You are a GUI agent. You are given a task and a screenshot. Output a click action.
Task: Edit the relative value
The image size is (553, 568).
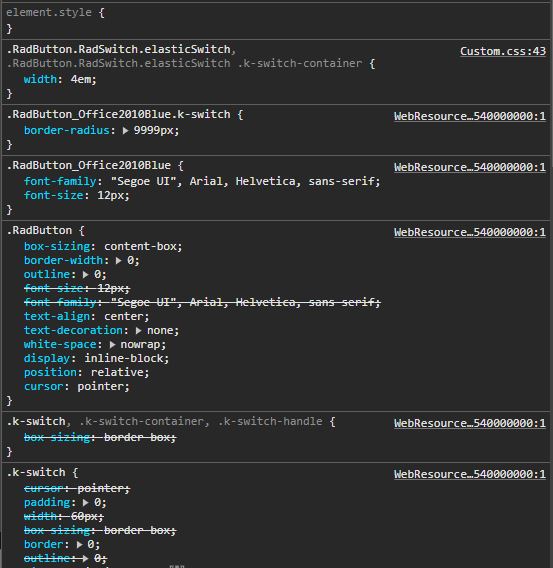[117, 373]
